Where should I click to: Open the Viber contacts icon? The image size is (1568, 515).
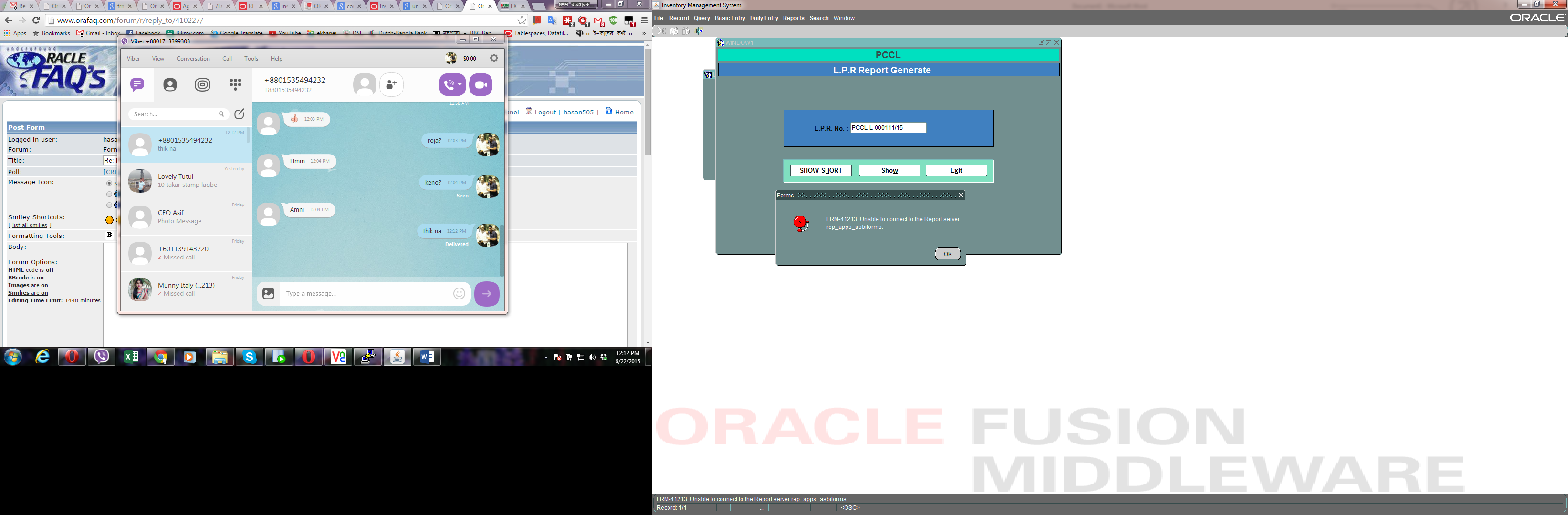(x=170, y=84)
